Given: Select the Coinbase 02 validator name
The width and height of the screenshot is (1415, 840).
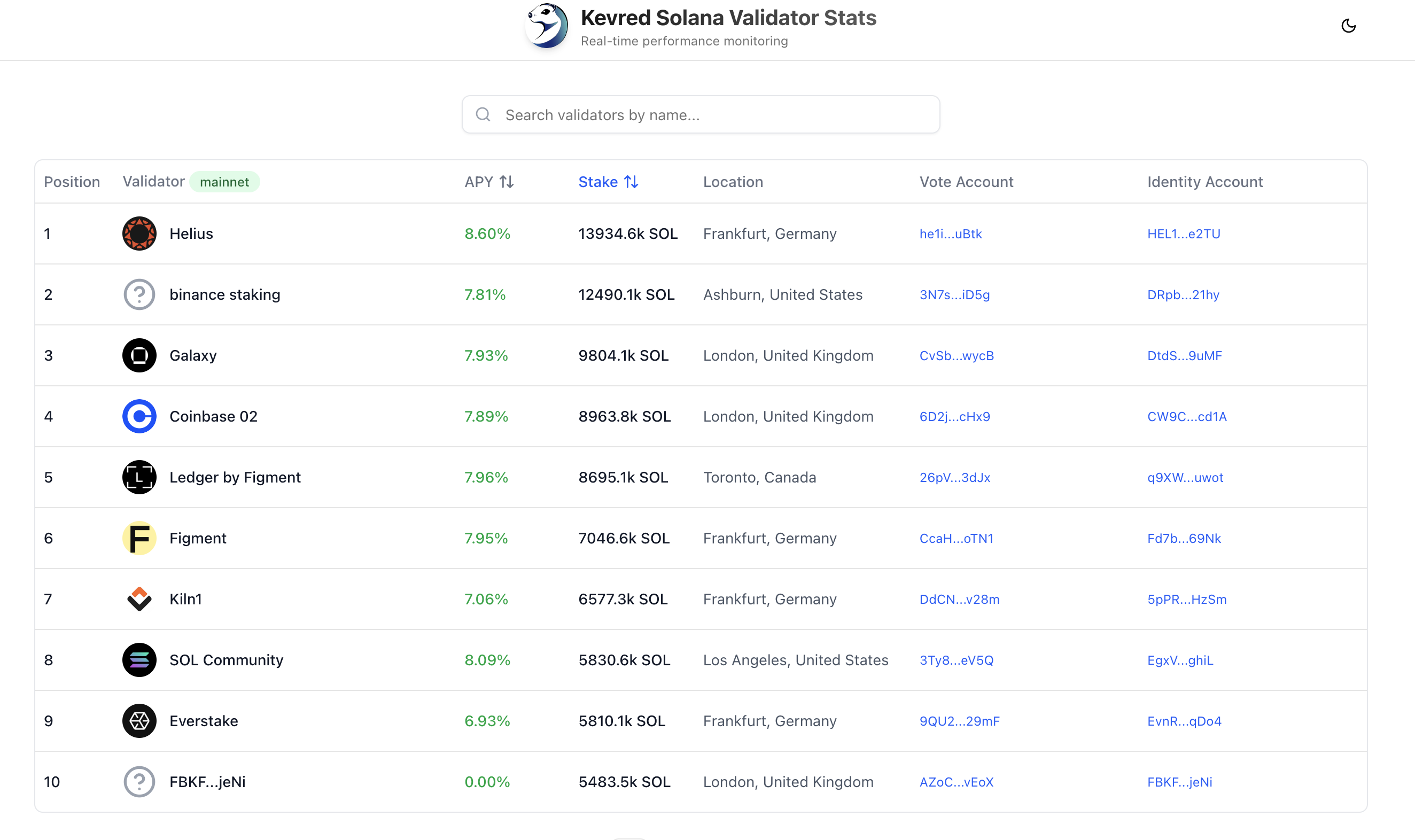Looking at the screenshot, I should (213, 417).
